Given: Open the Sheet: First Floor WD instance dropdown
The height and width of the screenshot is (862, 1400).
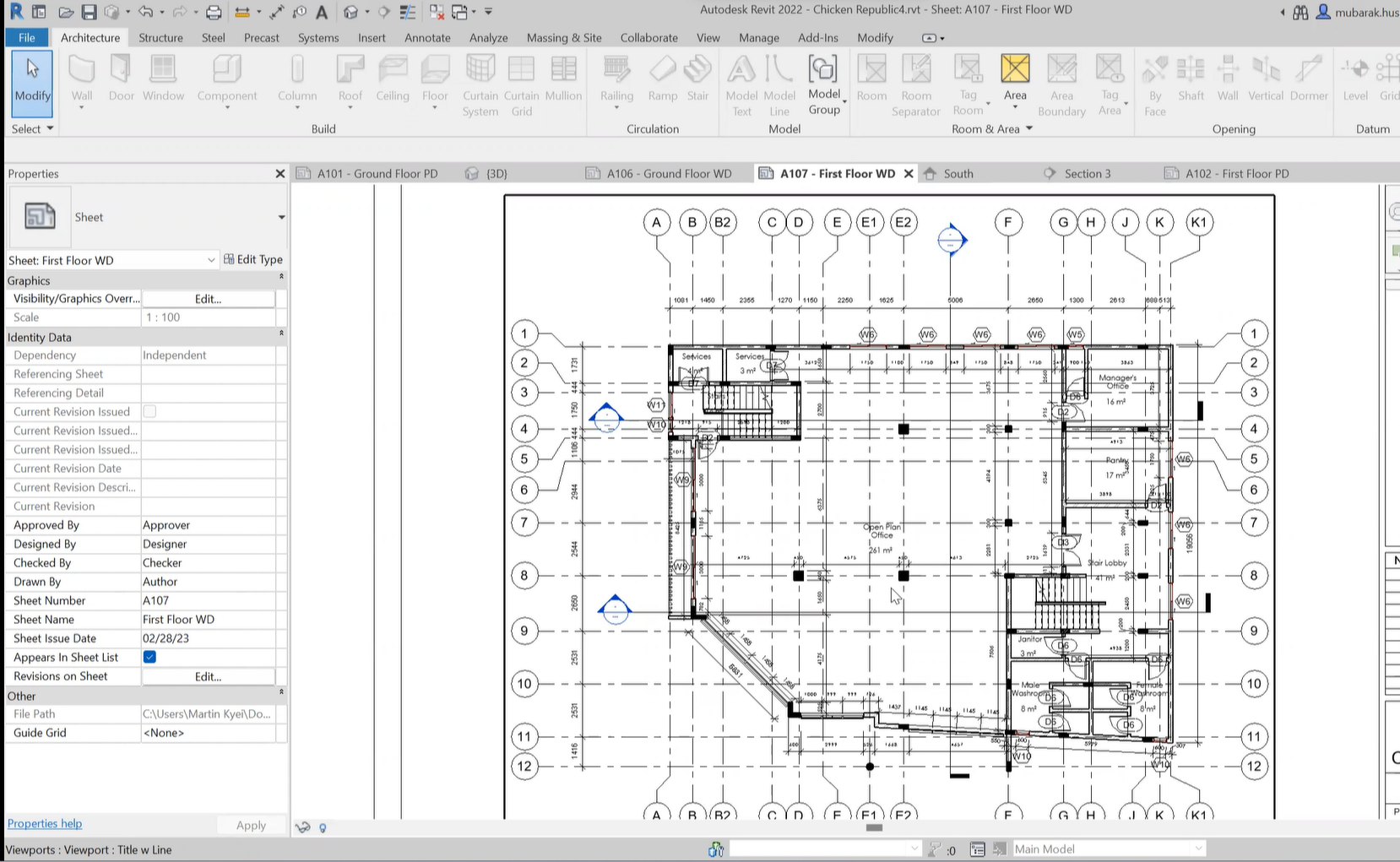Looking at the screenshot, I should click(211, 260).
